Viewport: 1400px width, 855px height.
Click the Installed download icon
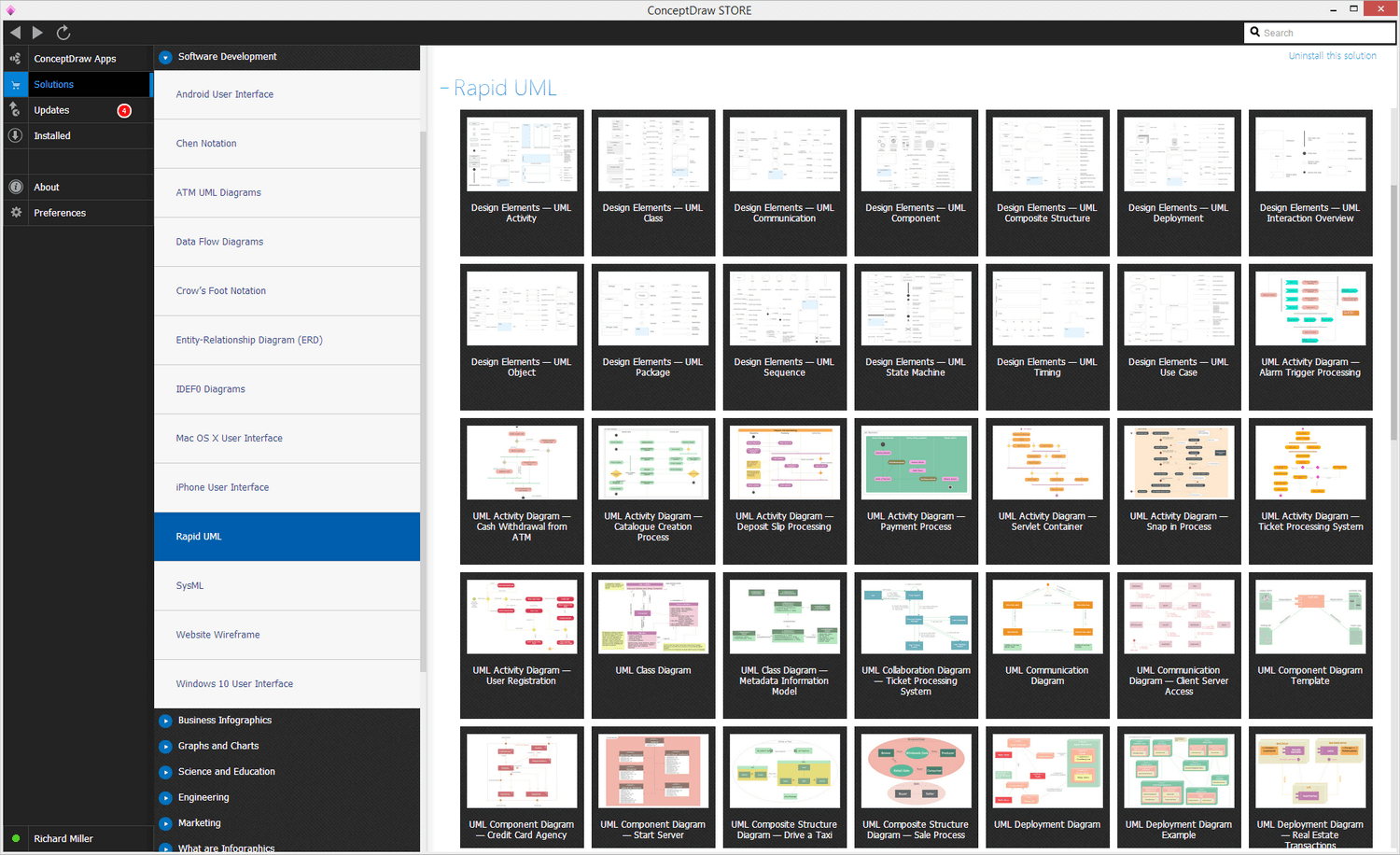point(15,135)
